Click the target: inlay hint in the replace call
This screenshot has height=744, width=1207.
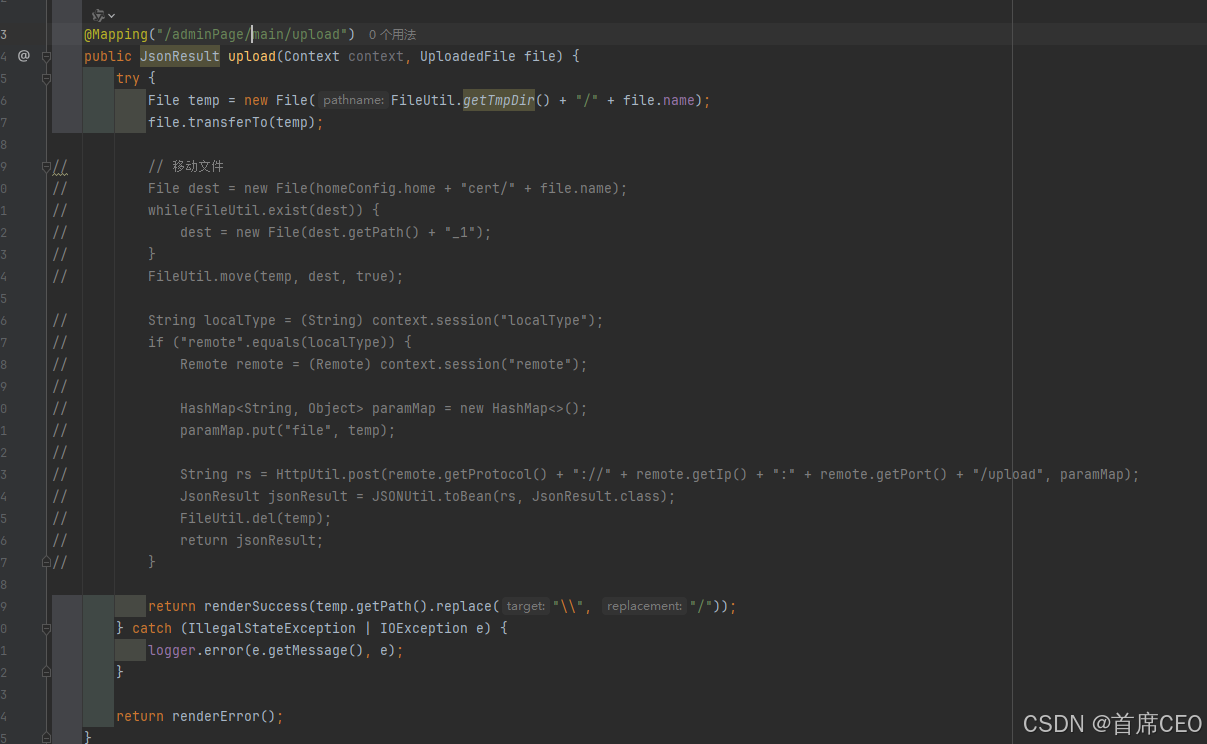(525, 606)
